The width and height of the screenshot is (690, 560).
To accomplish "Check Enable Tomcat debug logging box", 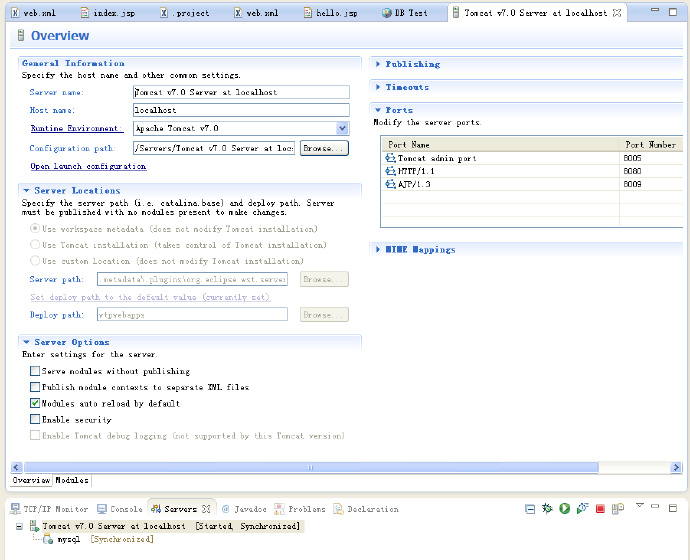I will pos(35,436).
